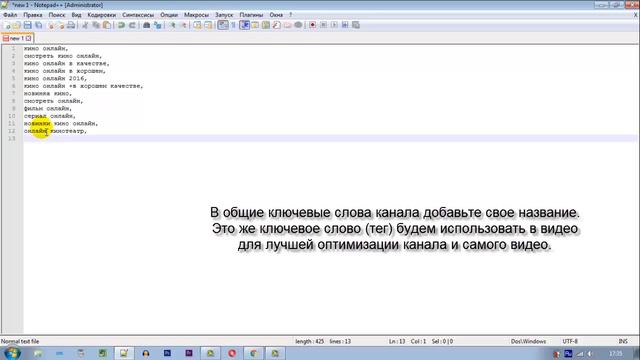Open the Вид menu
The width and height of the screenshot is (640, 360).
[76, 15]
